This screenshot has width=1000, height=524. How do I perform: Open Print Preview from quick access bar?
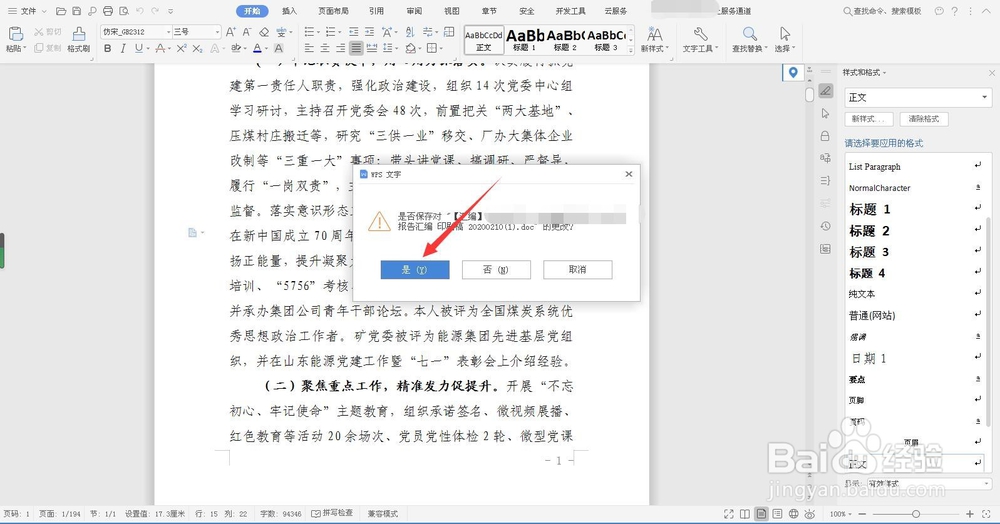pyautogui.click(x=124, y=11)
